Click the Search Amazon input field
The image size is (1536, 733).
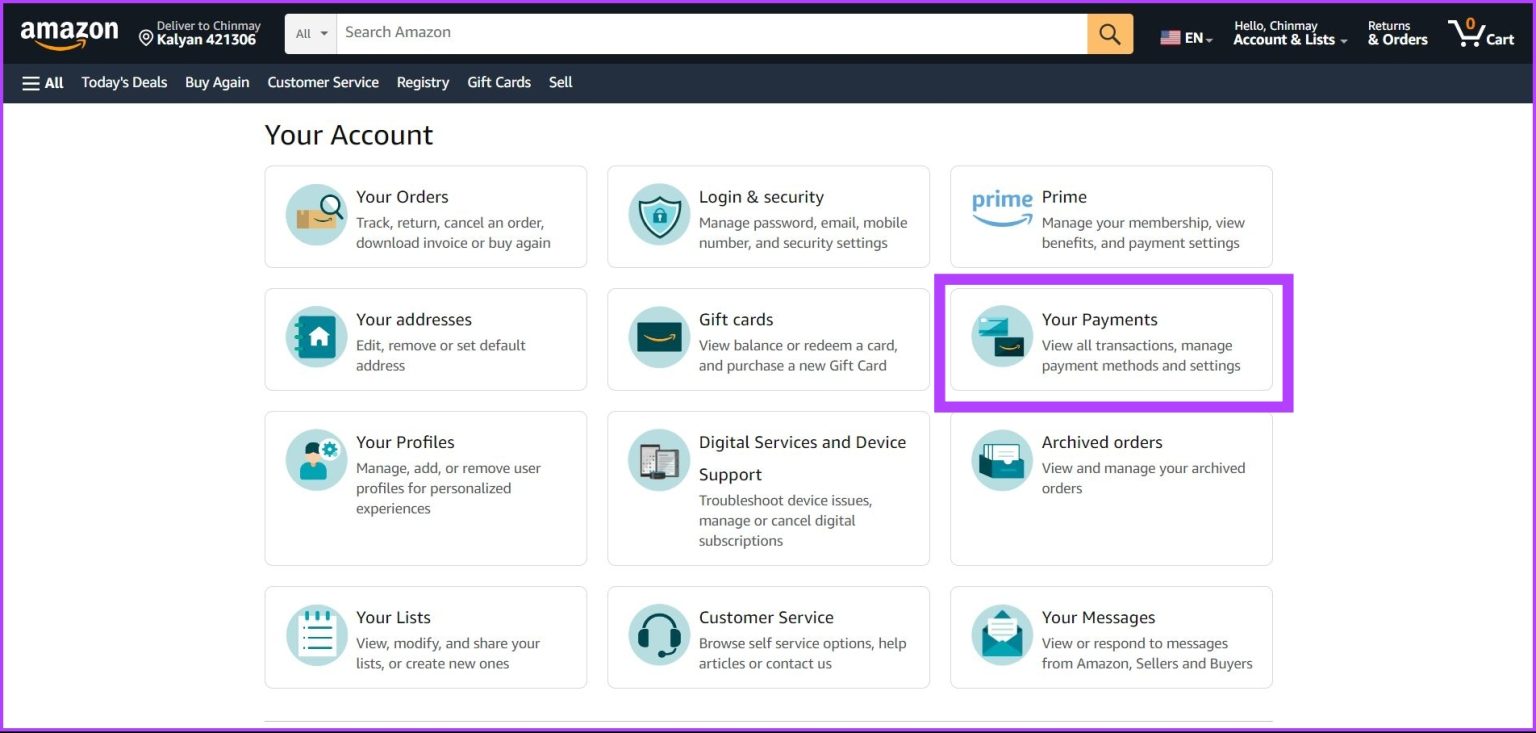point(700,32)
